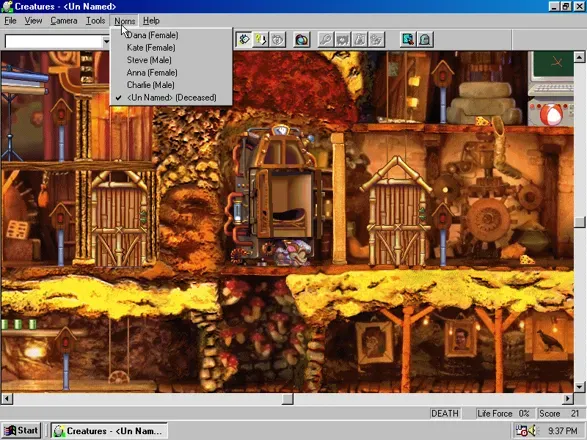Click the greyed-out key toolbar icon
587x440 pixels.
point(326,39)
